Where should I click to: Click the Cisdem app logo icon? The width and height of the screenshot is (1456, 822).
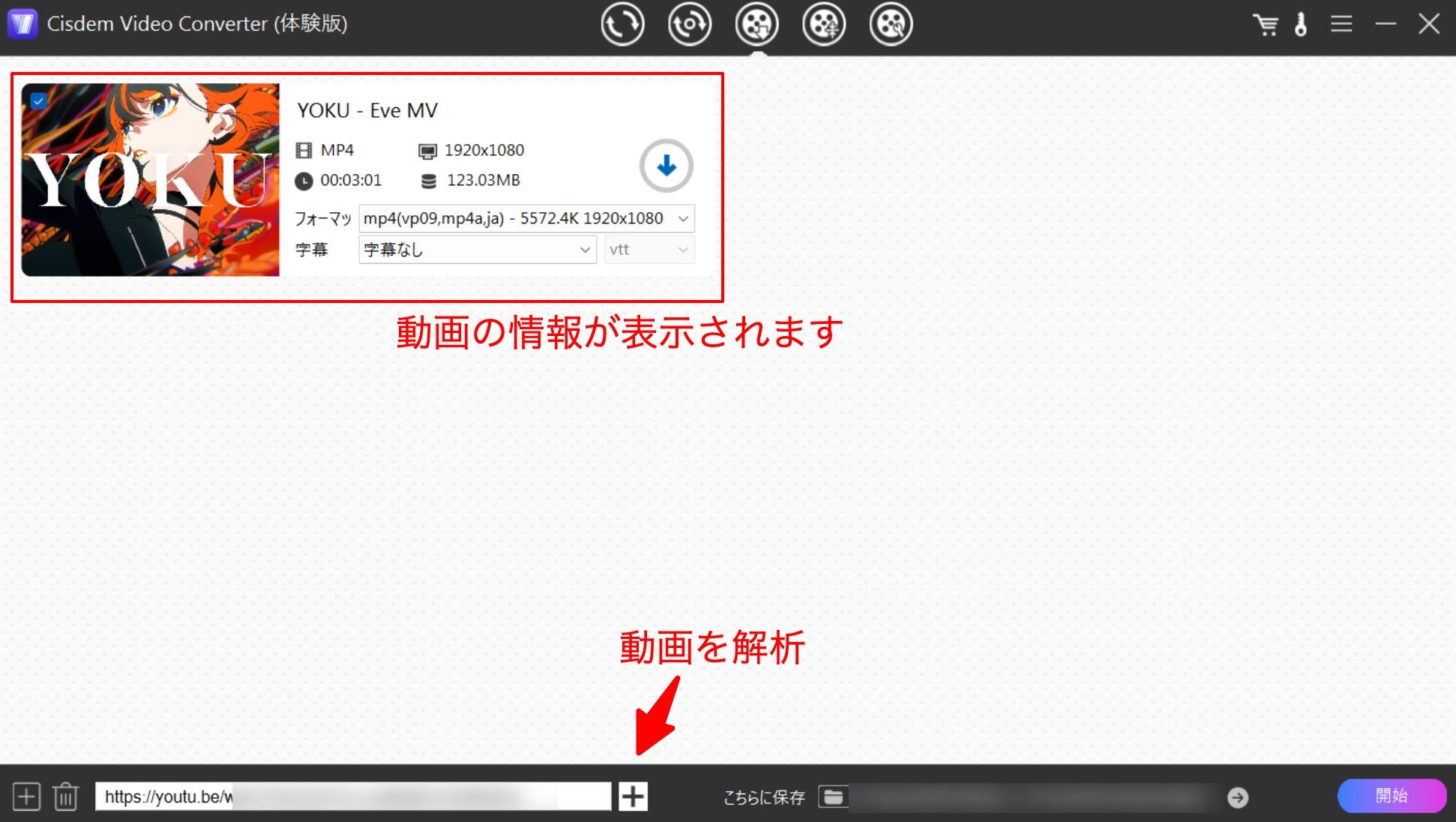click(x=22, y=24)
